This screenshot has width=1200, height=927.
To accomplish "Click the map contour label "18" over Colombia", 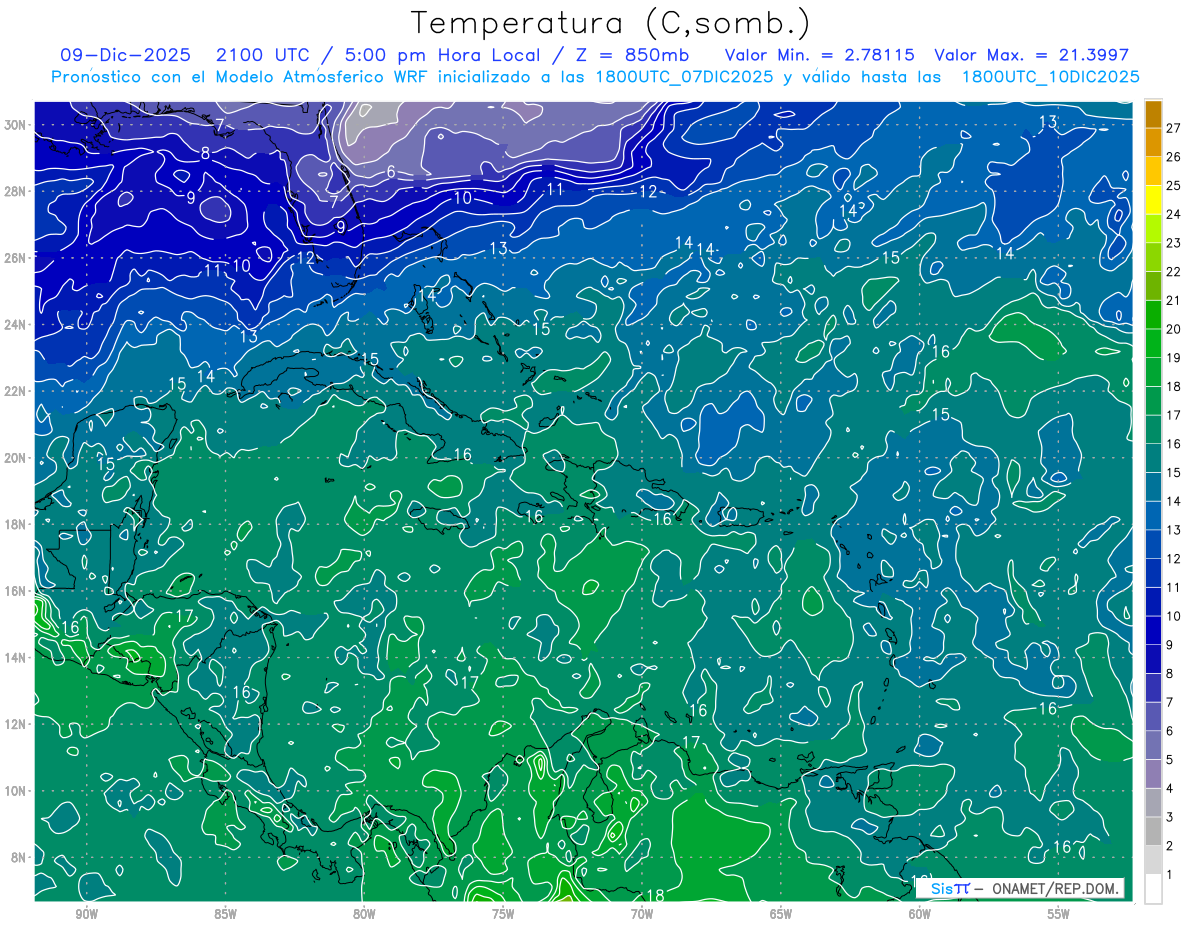I will pos(656,895).
